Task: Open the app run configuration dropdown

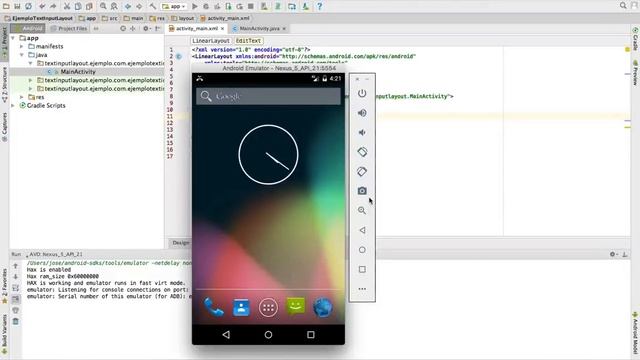Action: 174,6
